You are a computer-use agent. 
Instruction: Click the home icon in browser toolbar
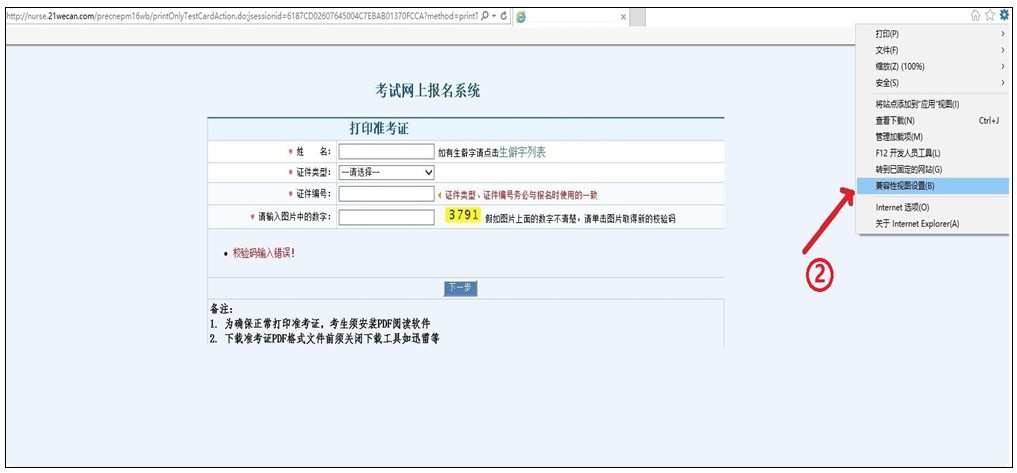tap(974, 15)
